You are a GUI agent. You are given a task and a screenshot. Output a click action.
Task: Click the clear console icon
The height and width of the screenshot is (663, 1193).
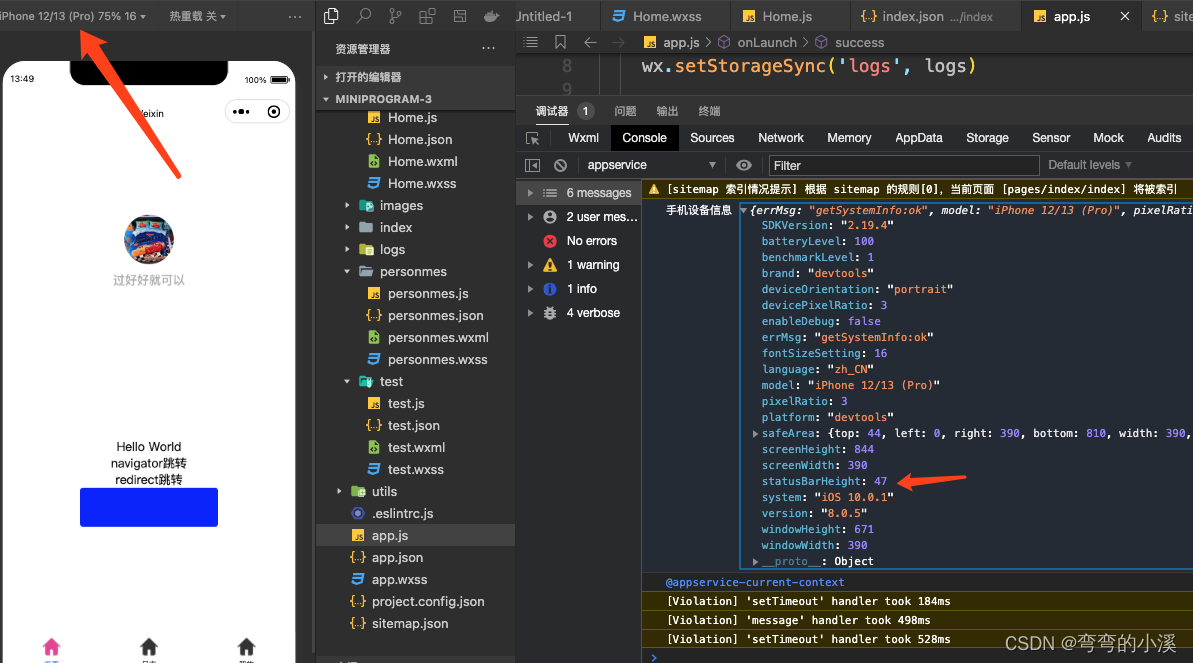tap(561, 165)
